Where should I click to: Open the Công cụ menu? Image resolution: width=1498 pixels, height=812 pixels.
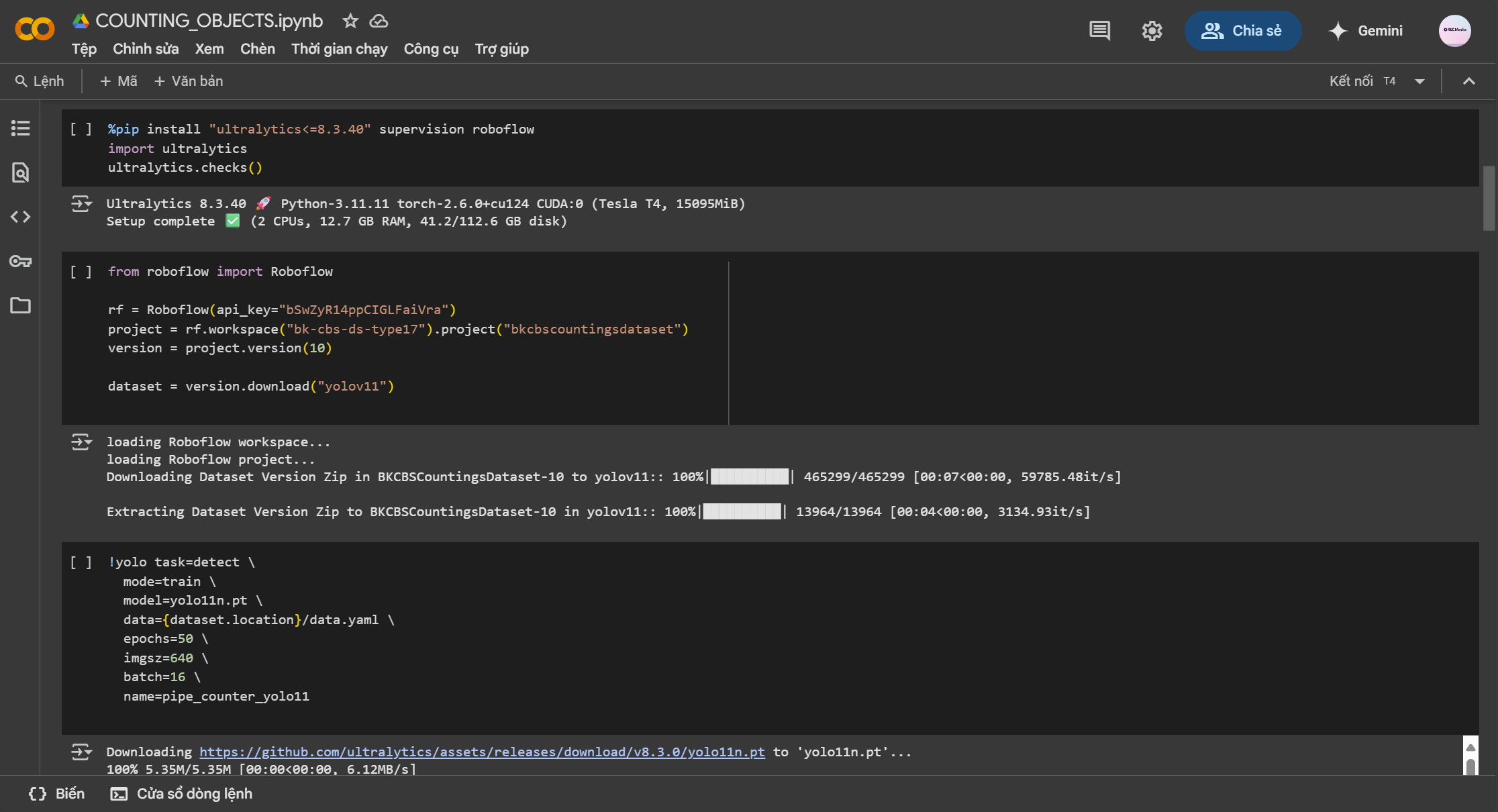[x=431, y=49]
